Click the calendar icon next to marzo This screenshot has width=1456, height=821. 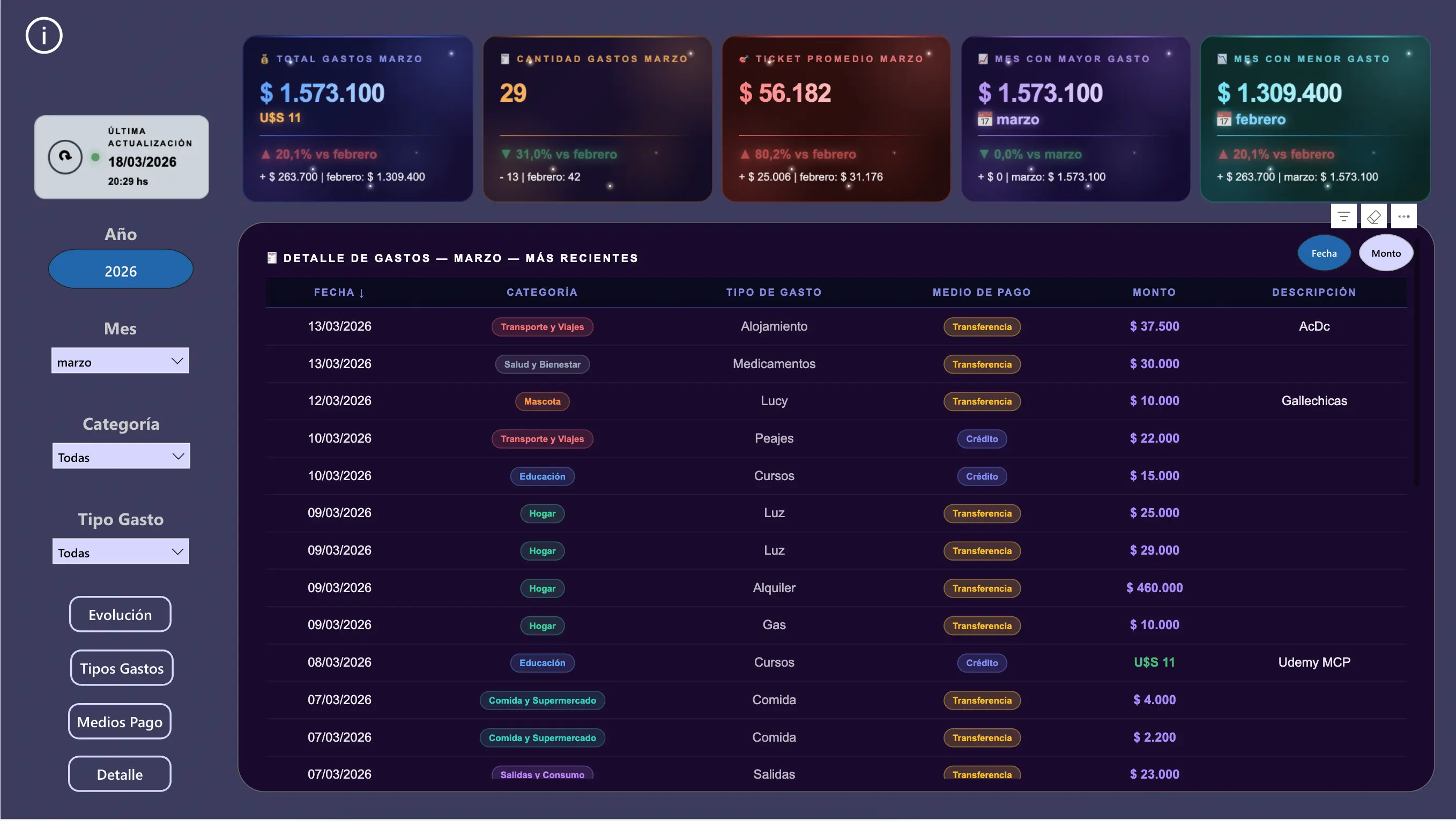point(985,119)
